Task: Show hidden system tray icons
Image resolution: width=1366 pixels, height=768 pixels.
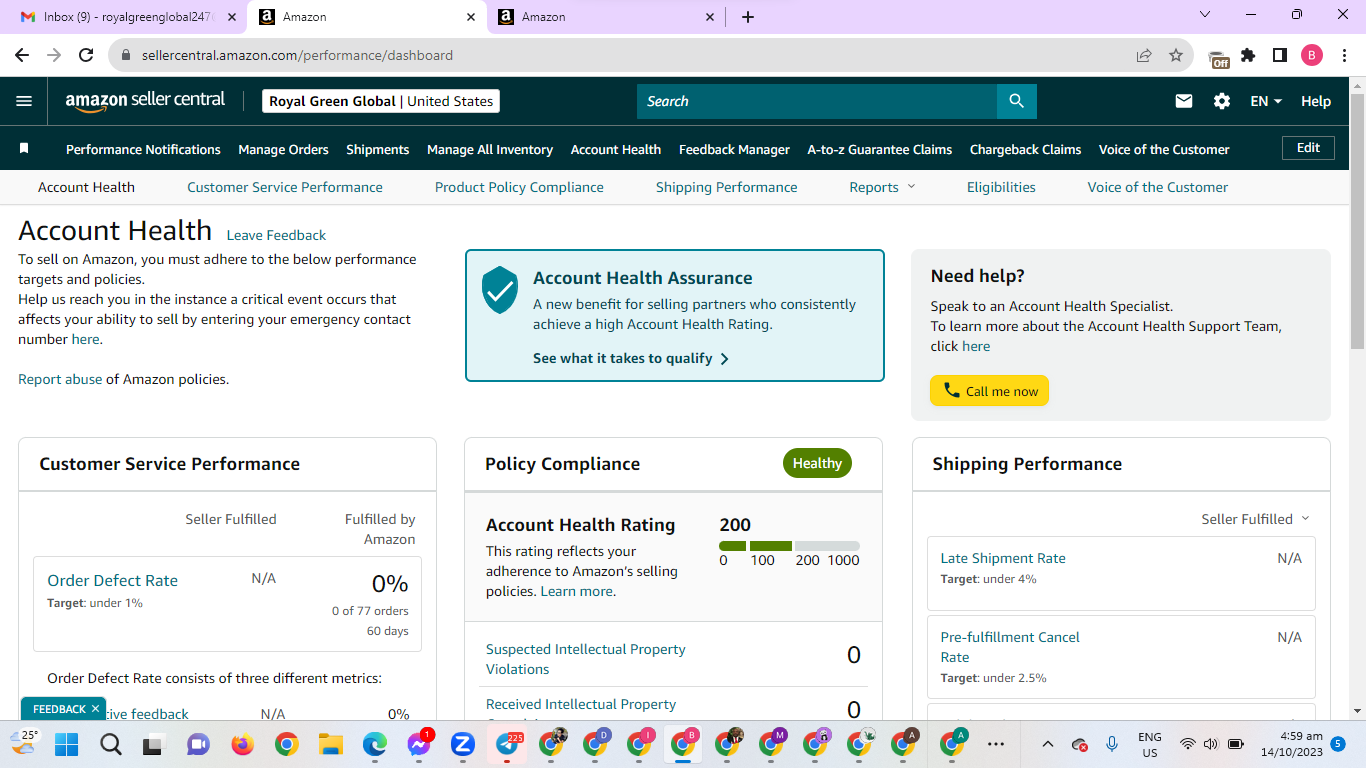Action: [1047, 744]
